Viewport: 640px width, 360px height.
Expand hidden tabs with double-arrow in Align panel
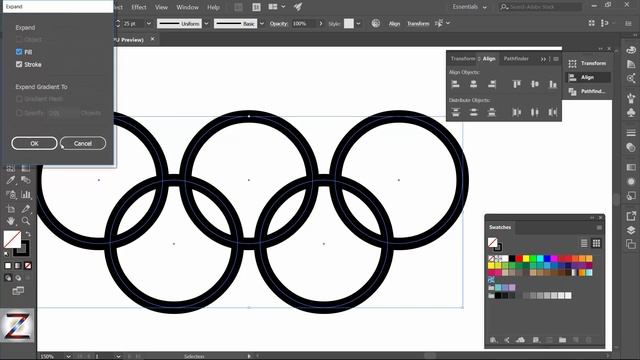543,59
